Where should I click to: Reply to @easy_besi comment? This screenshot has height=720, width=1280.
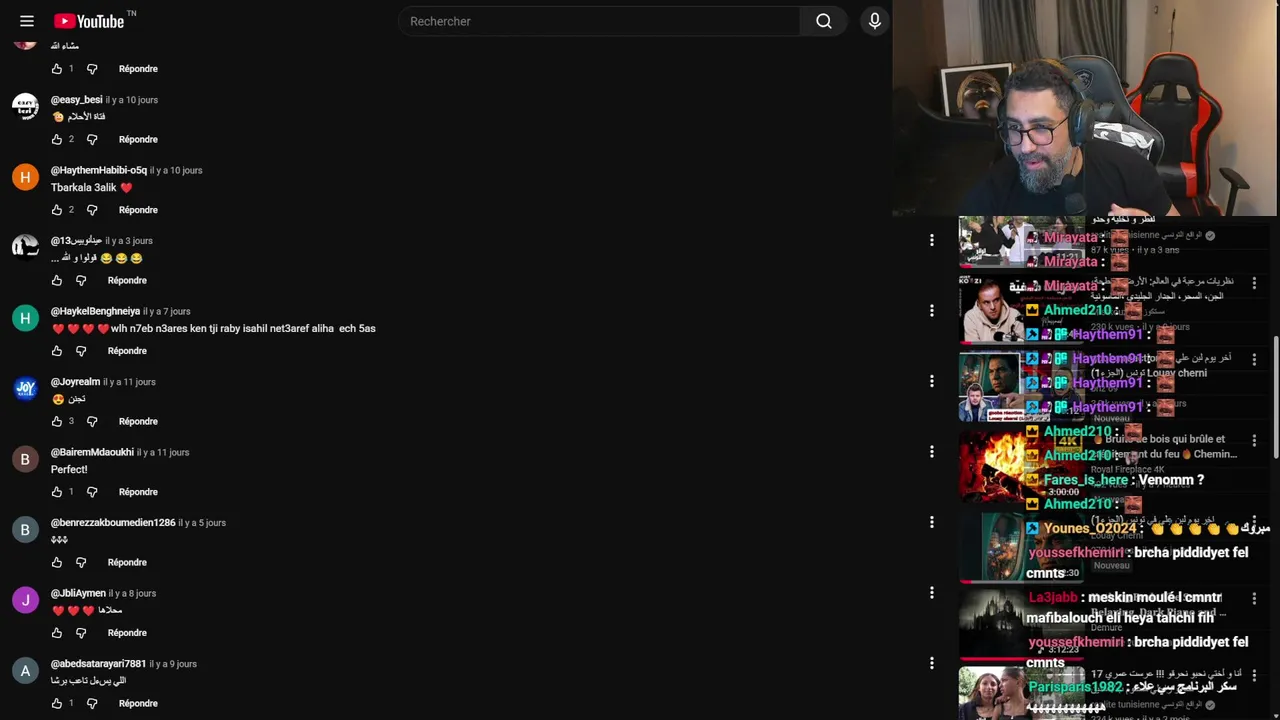click(138, 139)
